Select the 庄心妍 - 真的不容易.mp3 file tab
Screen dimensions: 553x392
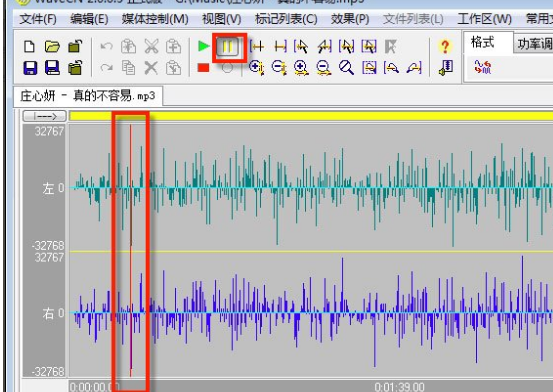pos(88,96)
